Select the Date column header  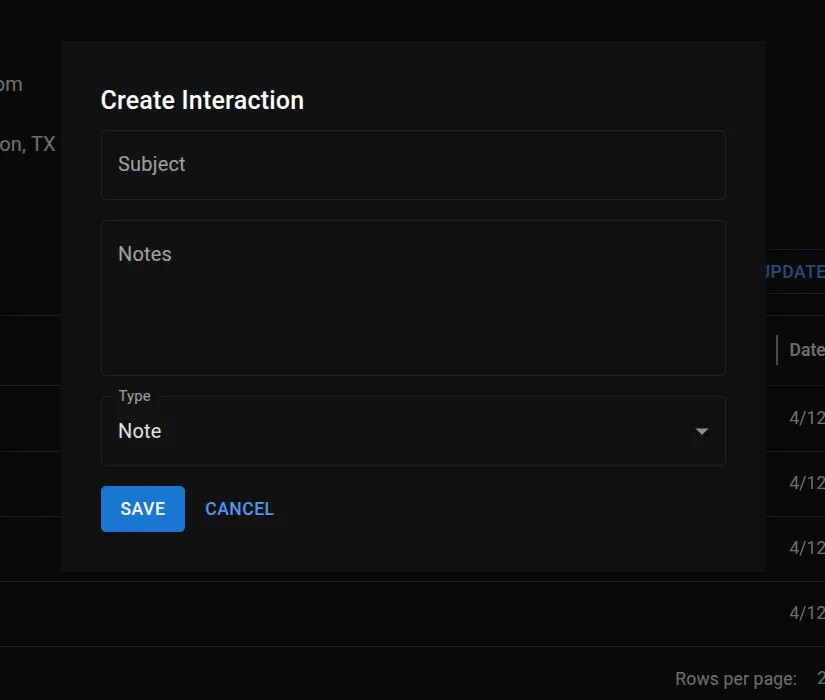[806, 349]
